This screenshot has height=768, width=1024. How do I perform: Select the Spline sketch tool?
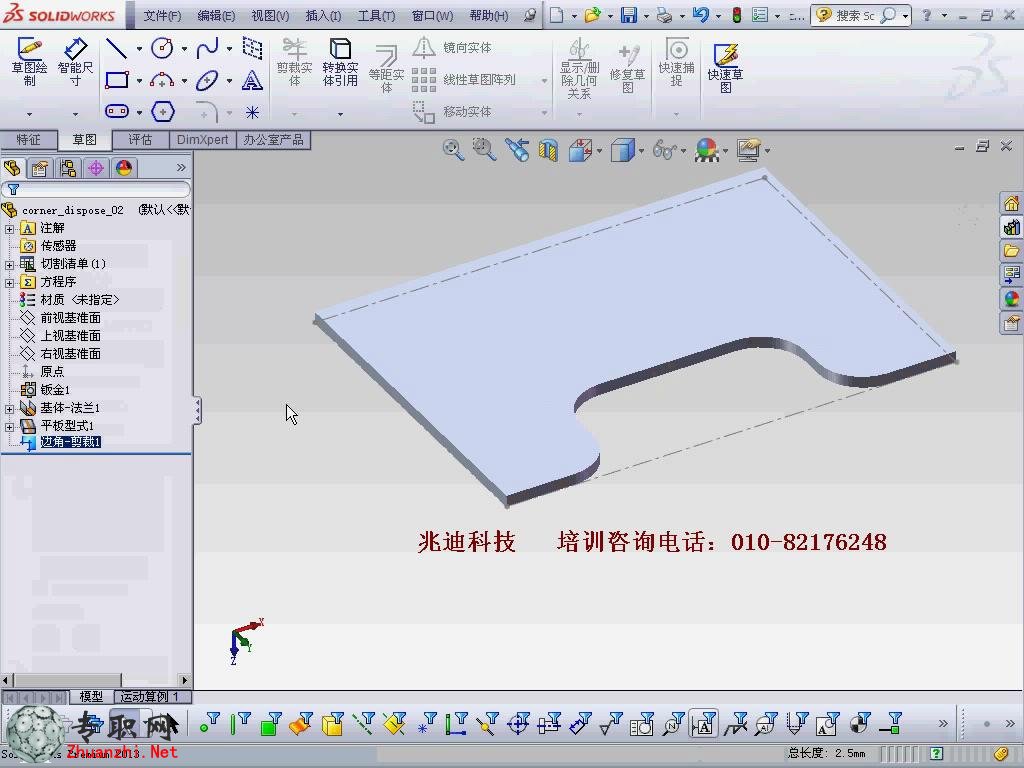tap(207, 48)
